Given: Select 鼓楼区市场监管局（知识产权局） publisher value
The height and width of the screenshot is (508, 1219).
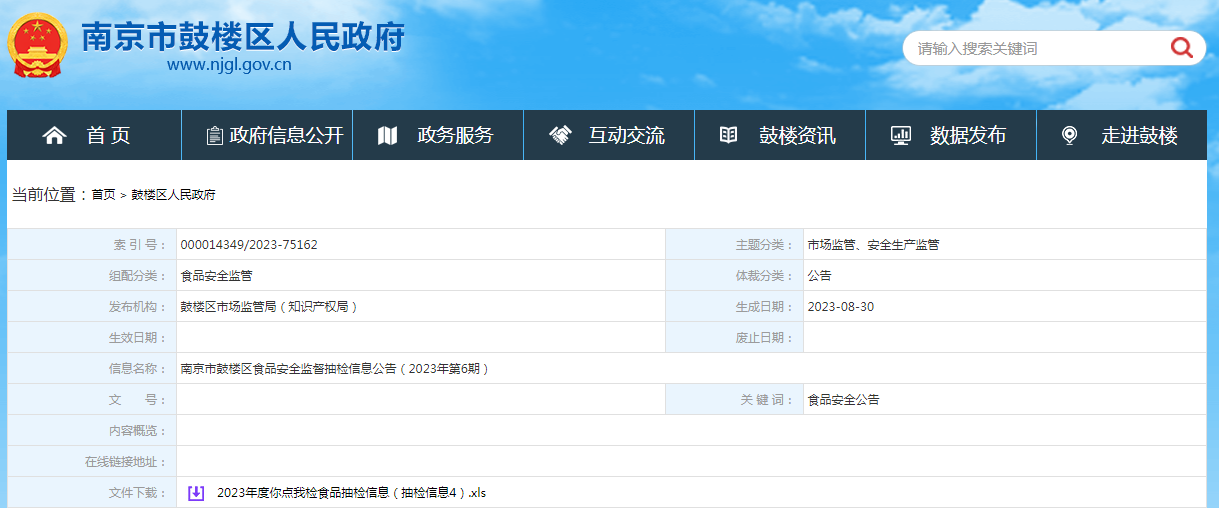Looking at the screenshot, I should click(x=269, y=307).
